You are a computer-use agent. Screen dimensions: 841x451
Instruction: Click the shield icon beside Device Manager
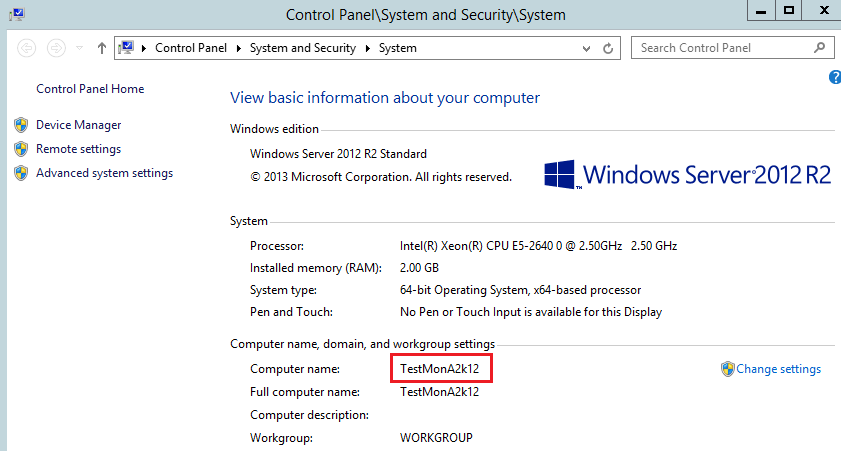tap(20, 125)
